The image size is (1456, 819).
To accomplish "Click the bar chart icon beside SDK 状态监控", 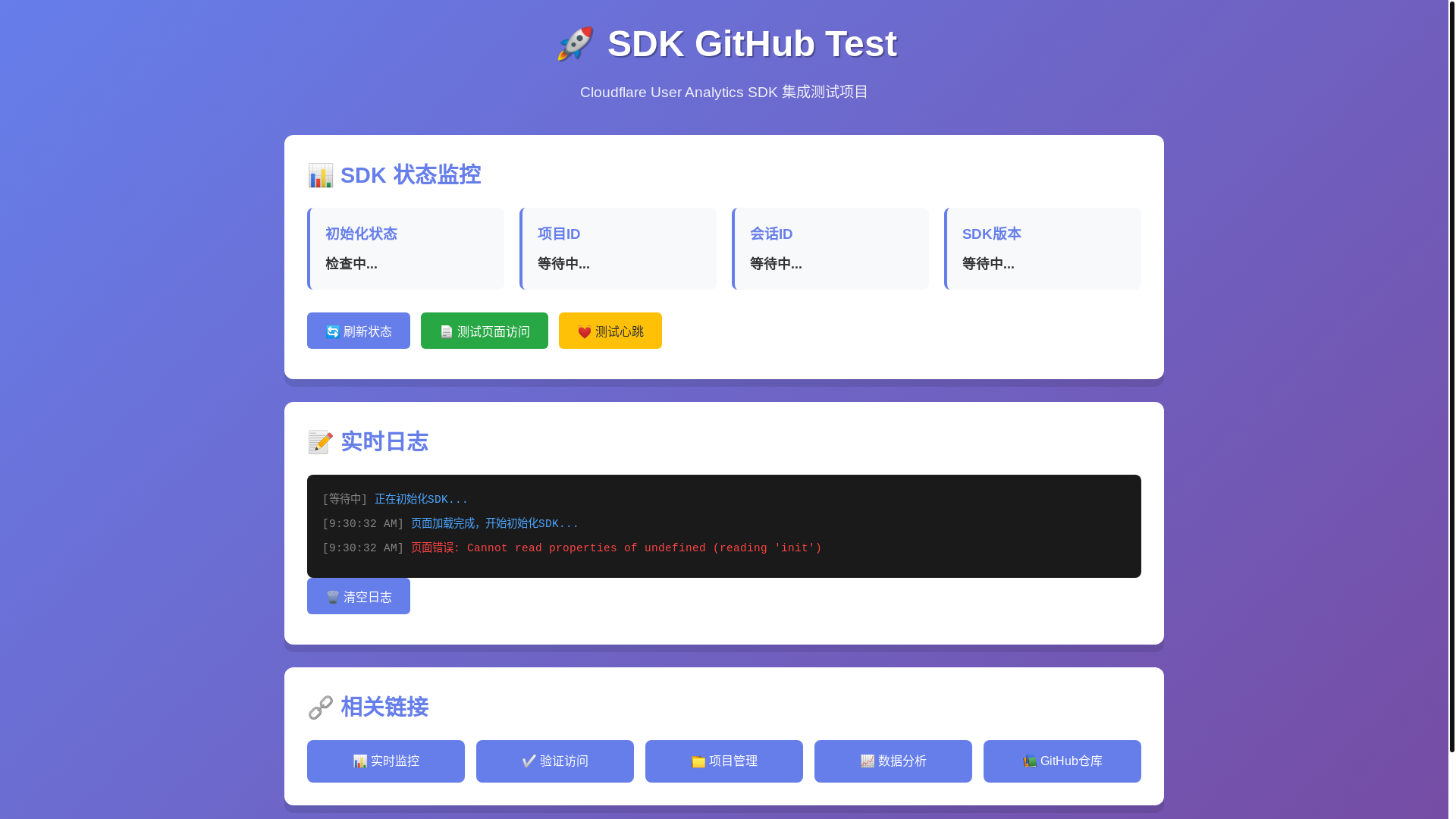I will click(x=321, y=175).
